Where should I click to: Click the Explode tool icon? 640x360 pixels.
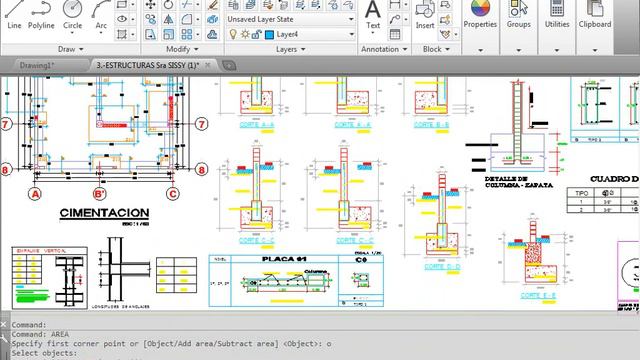click(x=212, y=19)
